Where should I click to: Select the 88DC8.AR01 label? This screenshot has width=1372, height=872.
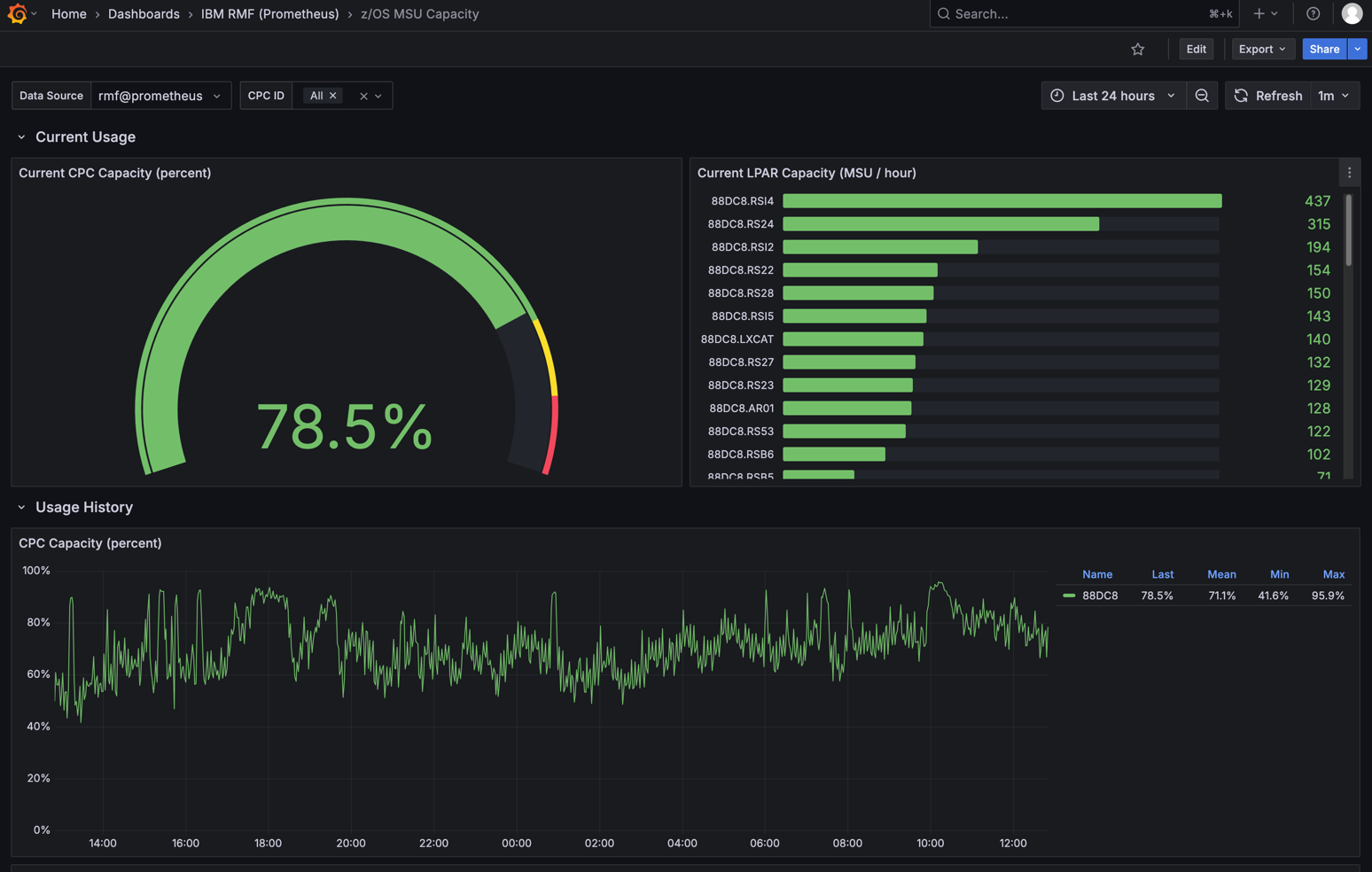click(x=742, y=409)
